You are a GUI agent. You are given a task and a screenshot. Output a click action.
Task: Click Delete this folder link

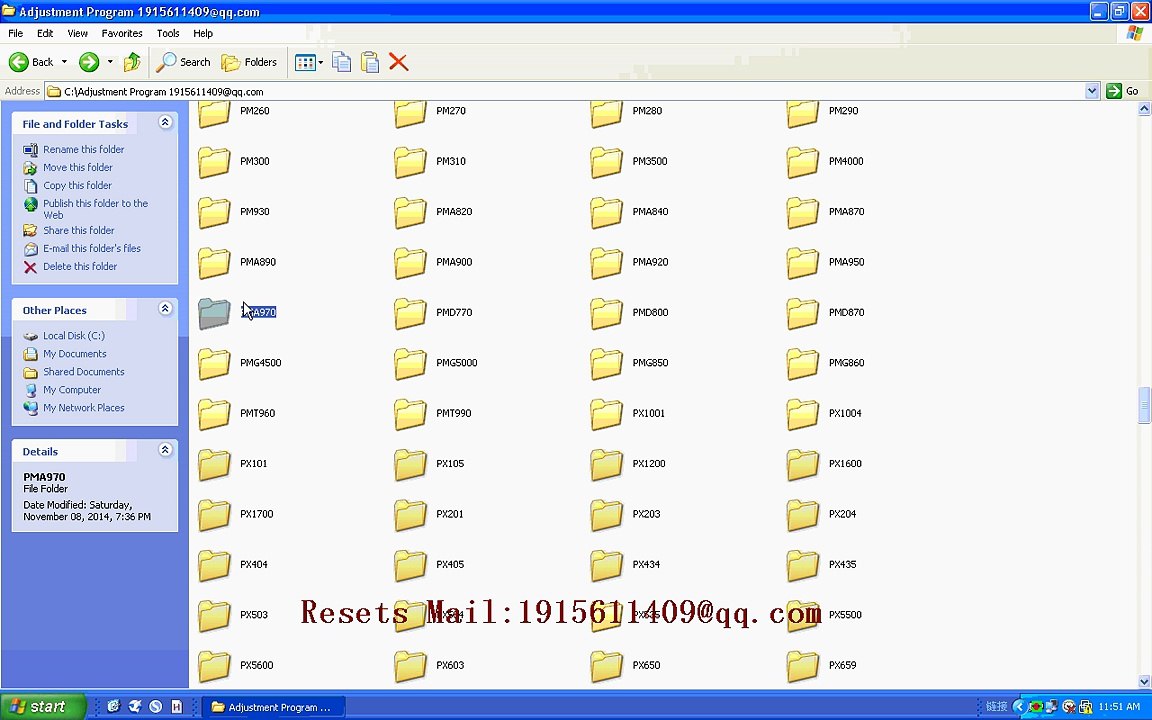point(80,267)
